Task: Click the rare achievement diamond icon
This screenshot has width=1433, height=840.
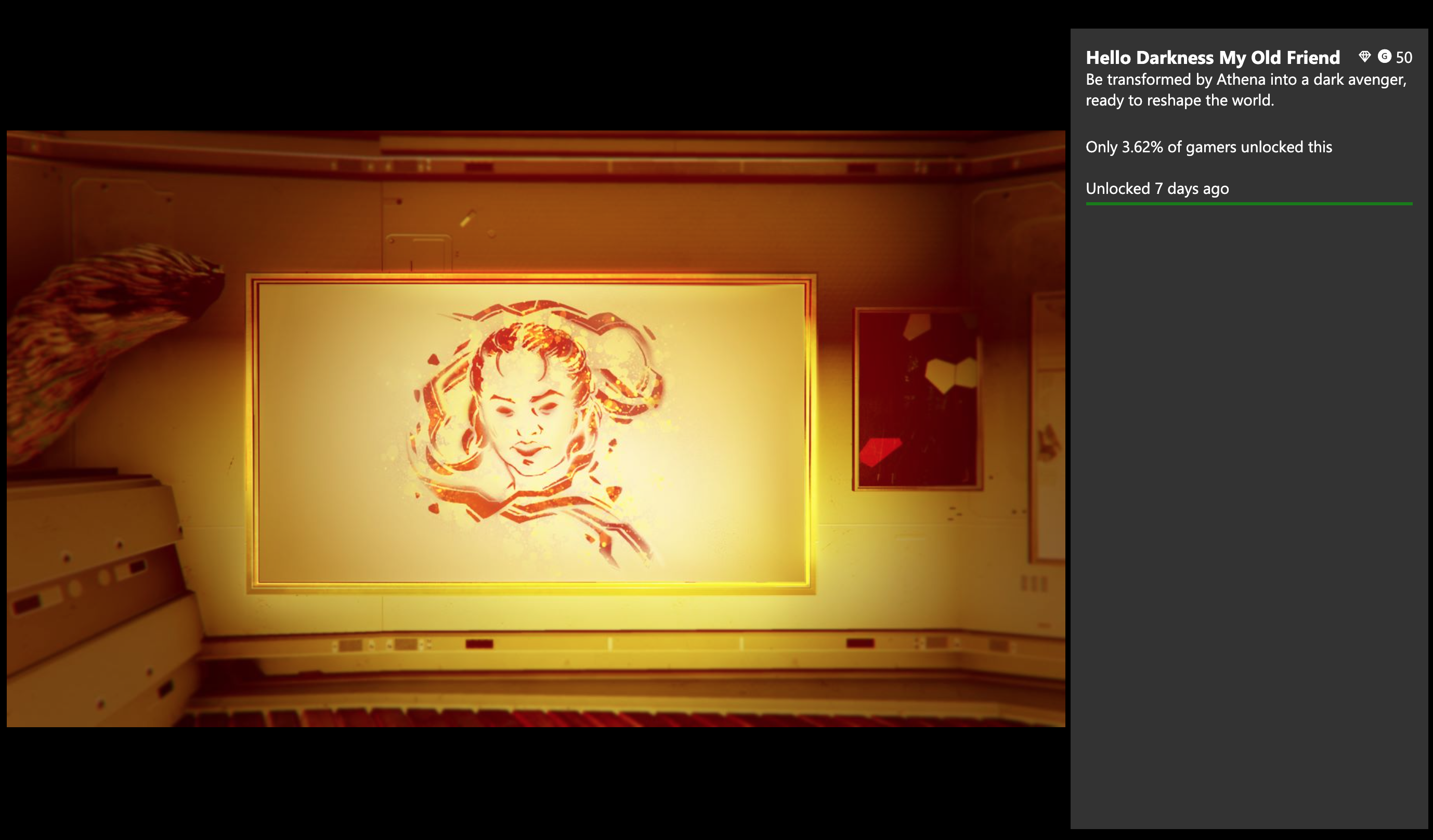Action: [1364, 56]
